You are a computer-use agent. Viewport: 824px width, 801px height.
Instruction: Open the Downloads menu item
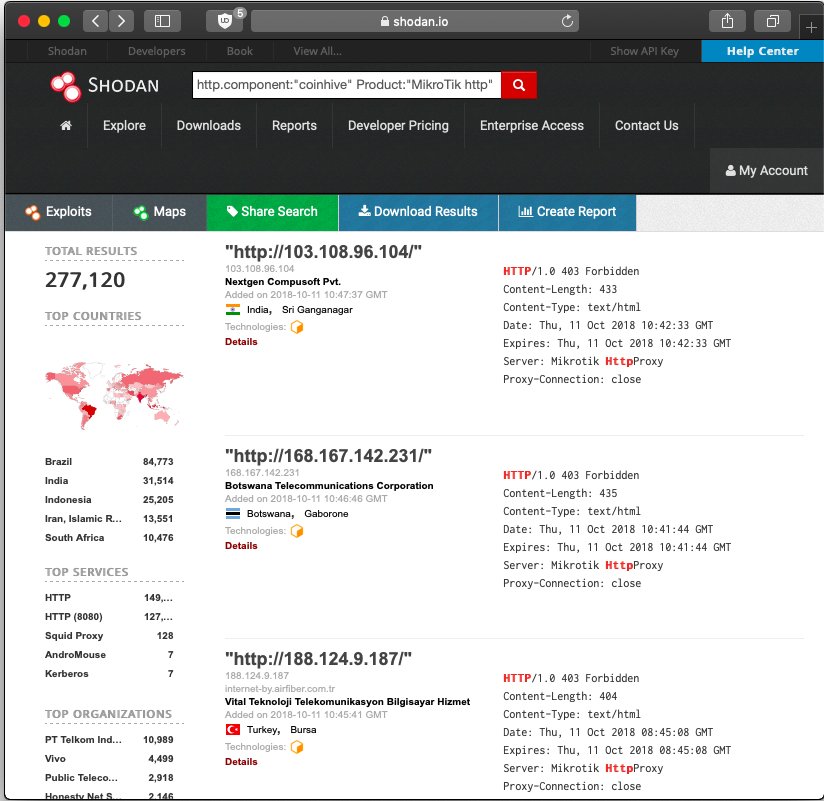(x=209, y=126)
